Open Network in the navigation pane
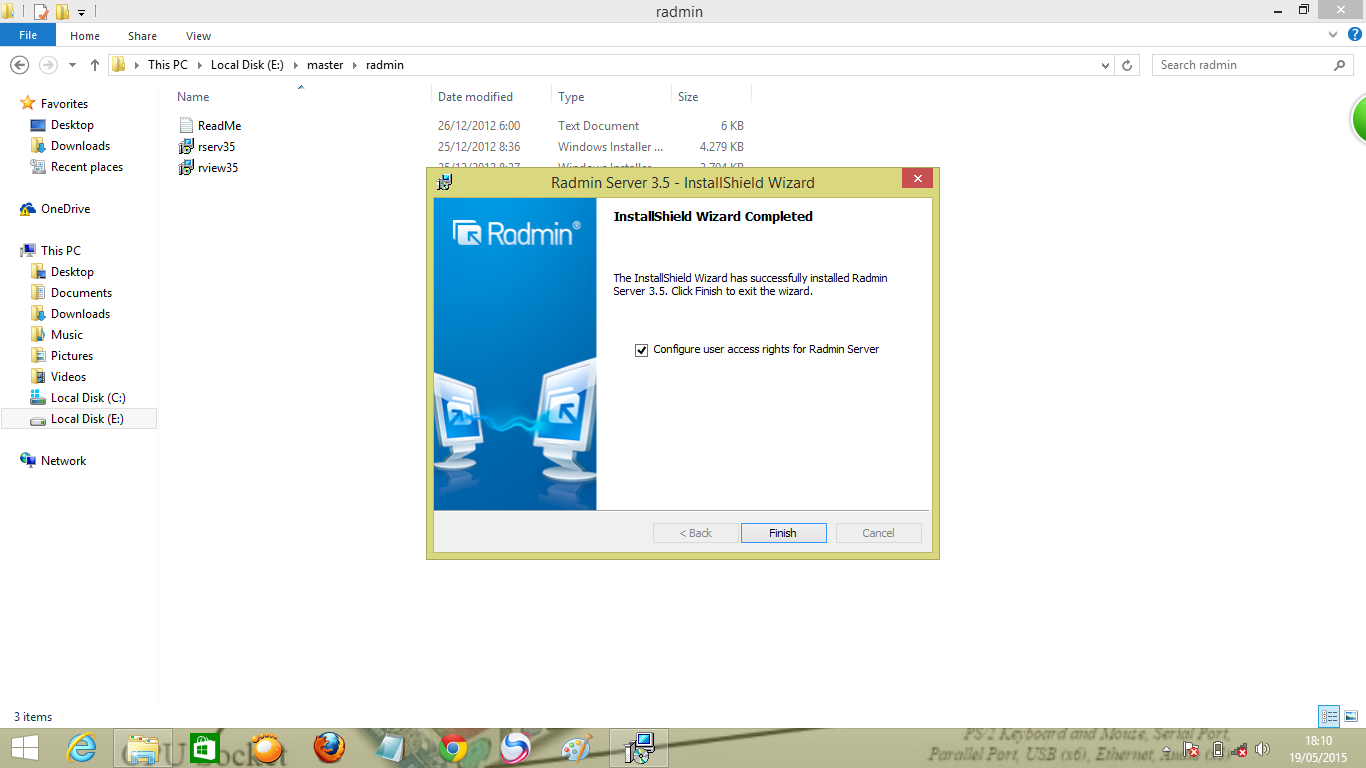This screenshot has width=1366, height=768. coord(63,461)
